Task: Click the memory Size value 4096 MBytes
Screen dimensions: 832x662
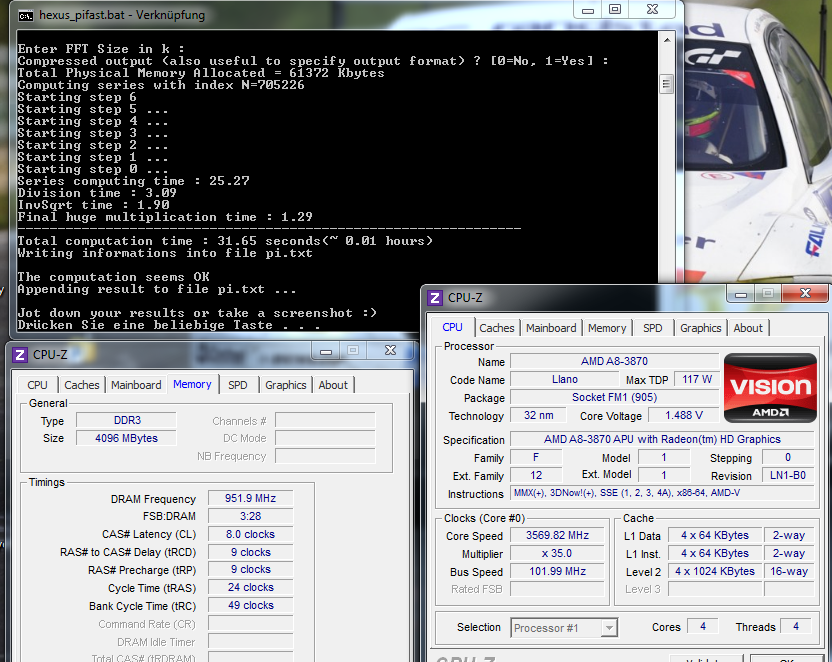Action: pos(127,438)
